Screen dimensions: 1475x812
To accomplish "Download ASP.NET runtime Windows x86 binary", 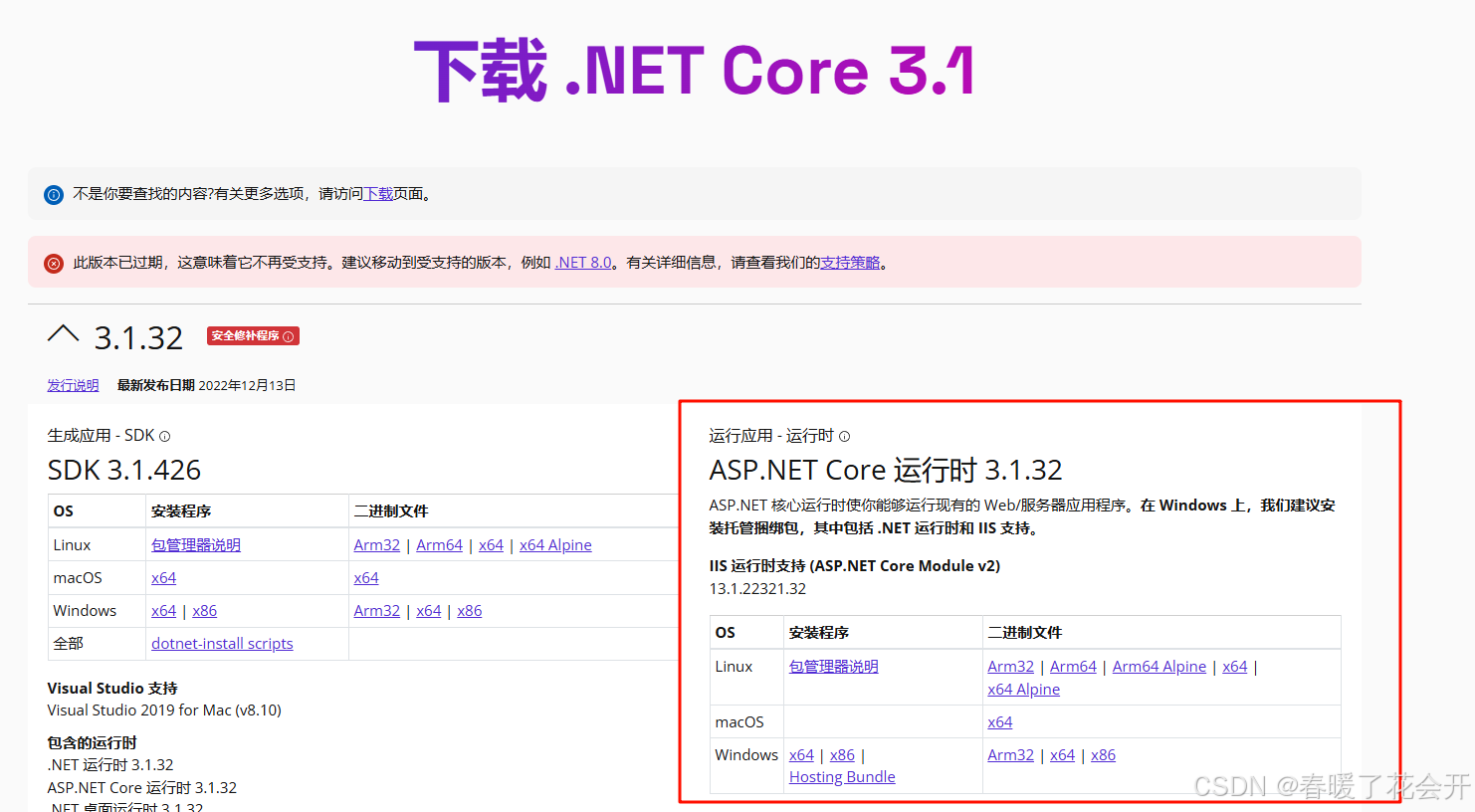I will pyautogui.click(x=1103, y=755).
